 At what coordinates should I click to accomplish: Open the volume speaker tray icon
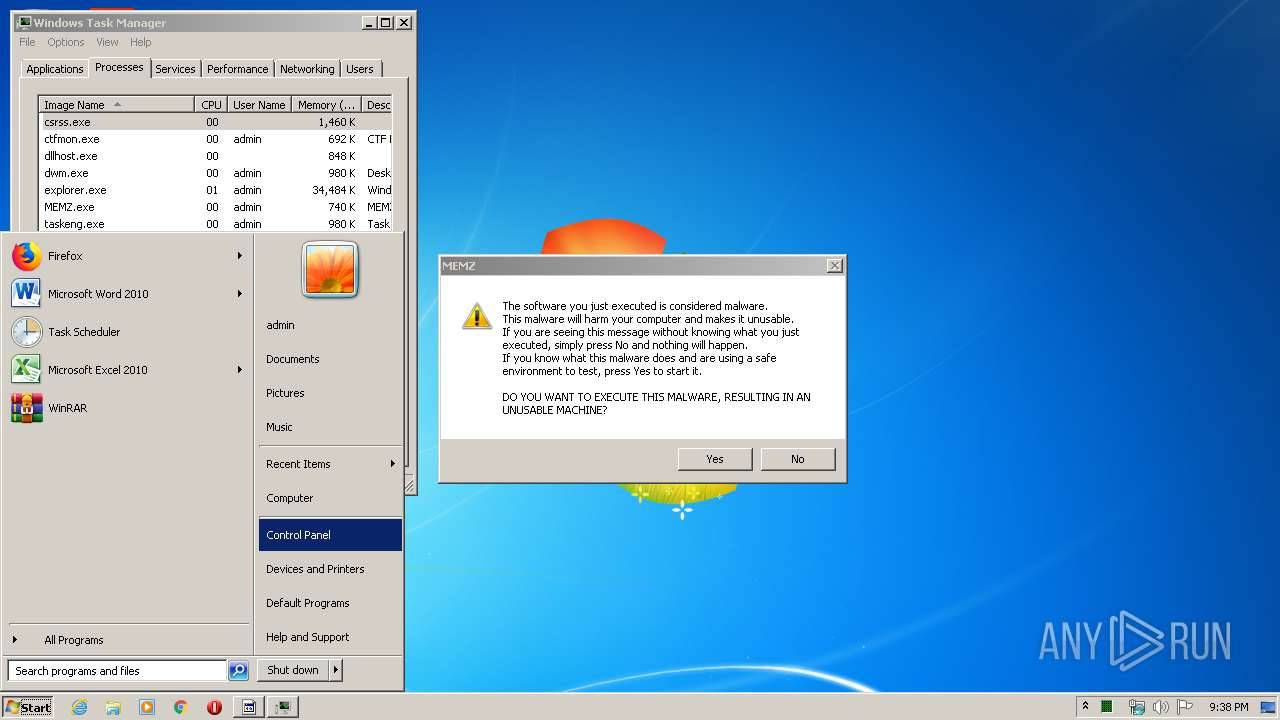tap(1160, 707)
